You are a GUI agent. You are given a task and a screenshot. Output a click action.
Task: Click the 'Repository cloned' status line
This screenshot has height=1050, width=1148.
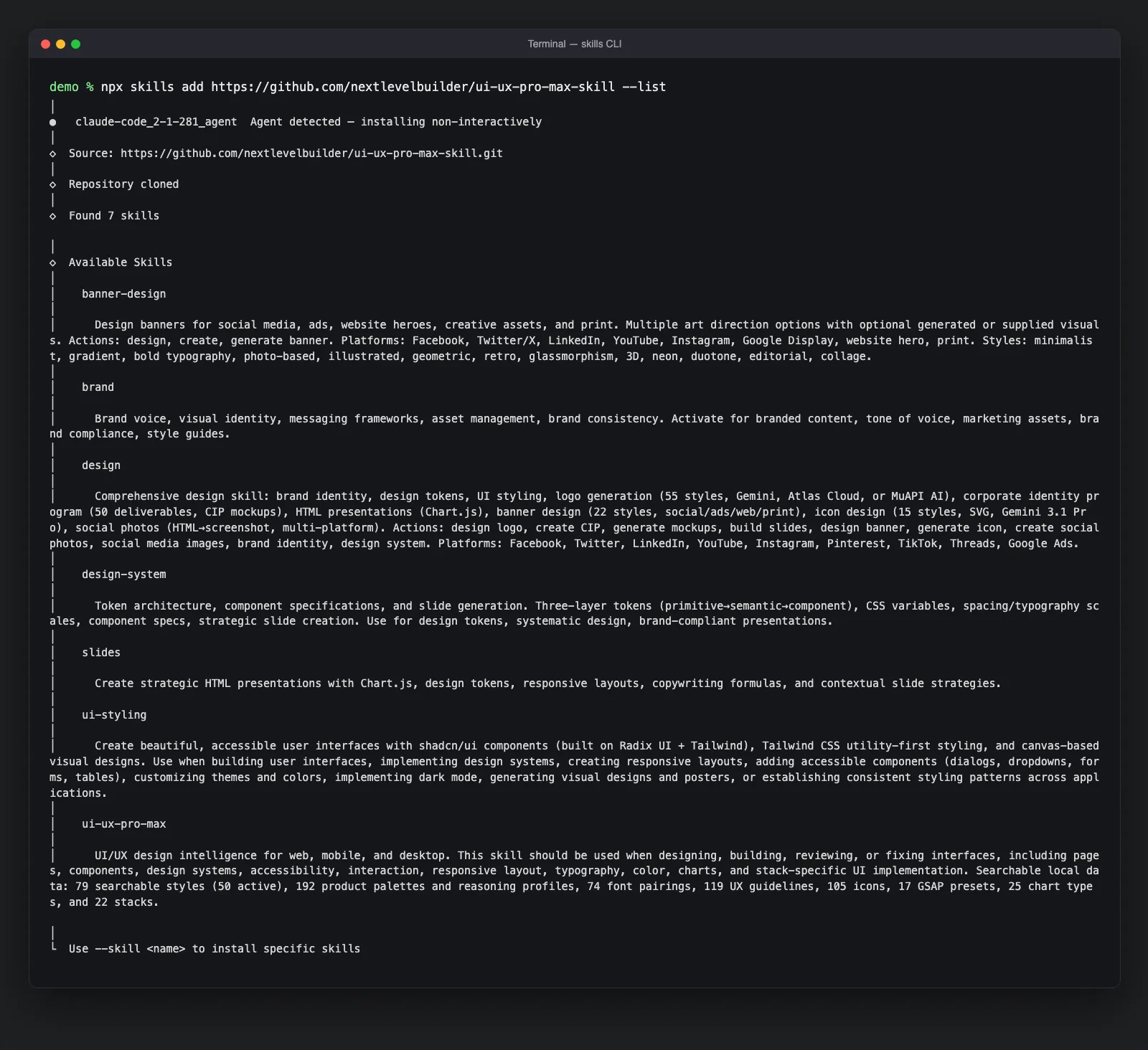pyautogui.click(x=123, y=184)
